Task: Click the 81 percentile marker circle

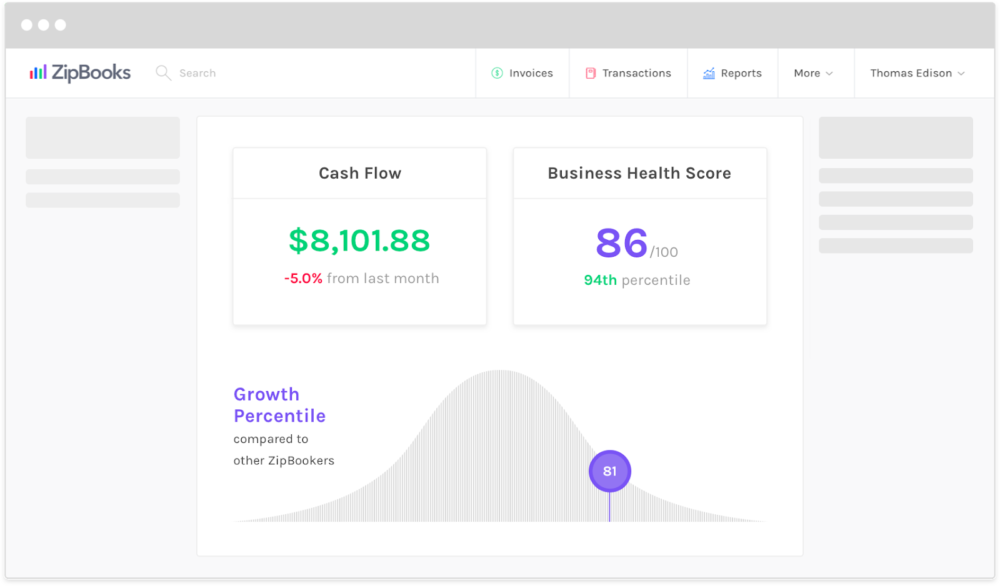Action: (x=610, y=471)
